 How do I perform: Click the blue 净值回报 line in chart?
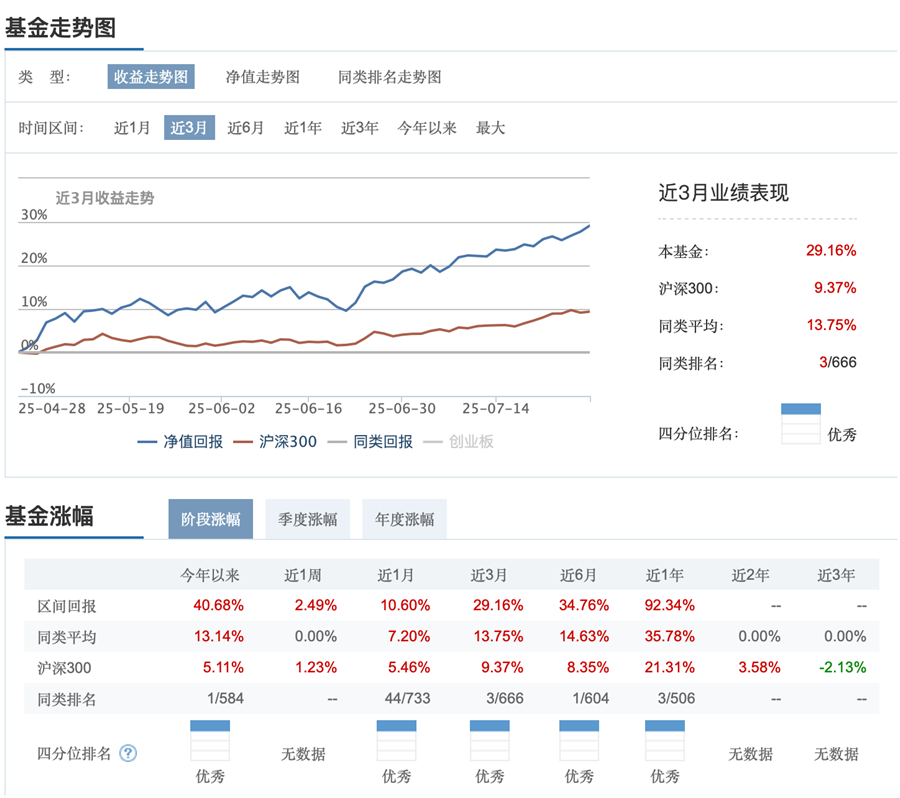click(402, 270)
